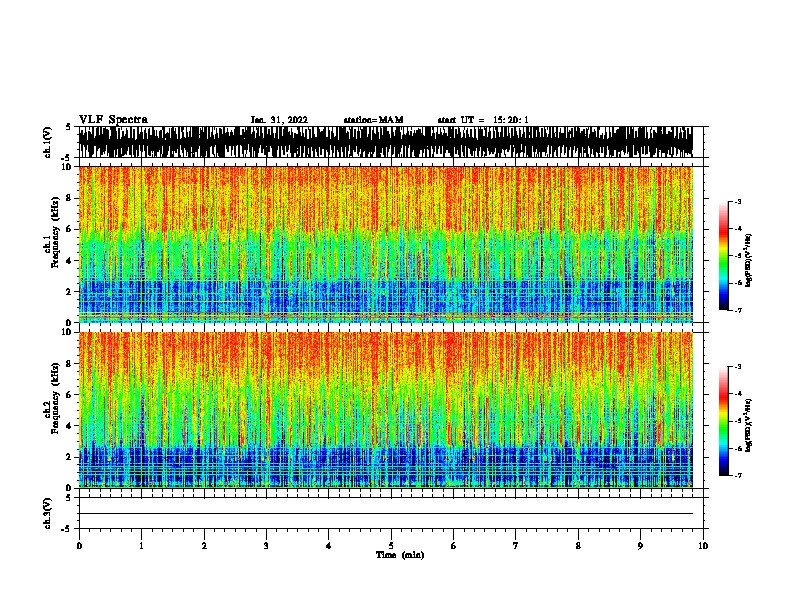
Task: Click the ch.1 spectrogram color bar
Action: [x=724, y=256]
